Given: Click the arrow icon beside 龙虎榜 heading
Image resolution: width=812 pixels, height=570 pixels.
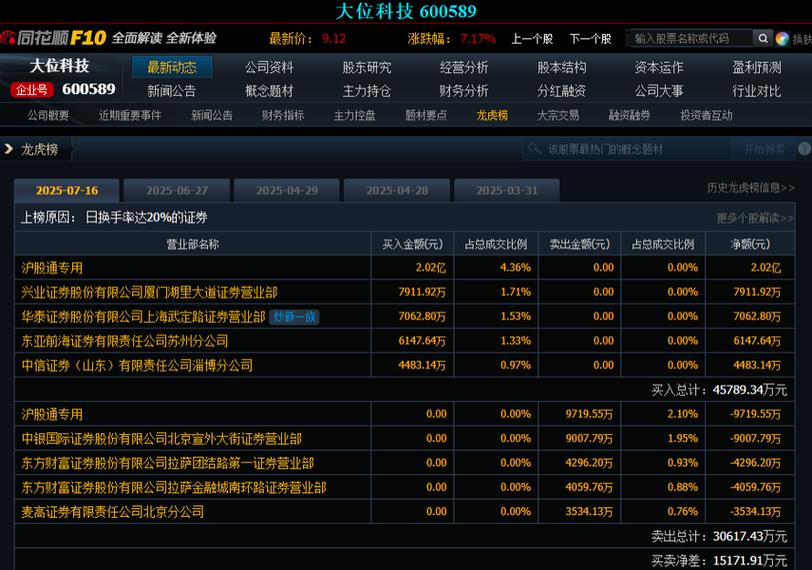Looking at the screenshot, I should 10,149.
